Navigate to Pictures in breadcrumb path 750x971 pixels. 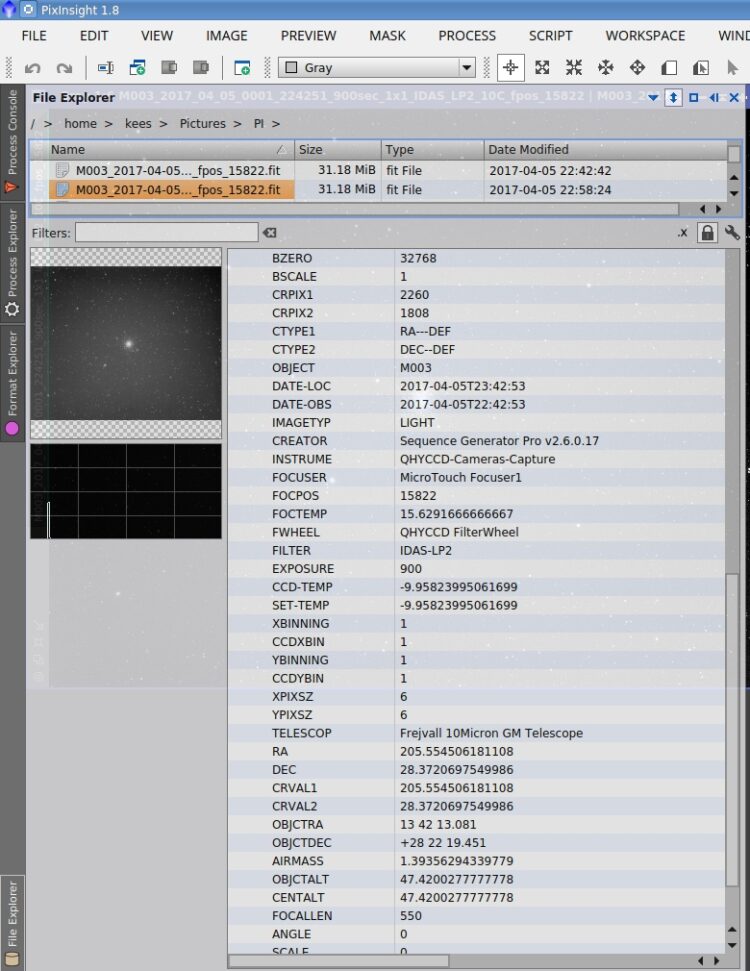click(203, 123)
